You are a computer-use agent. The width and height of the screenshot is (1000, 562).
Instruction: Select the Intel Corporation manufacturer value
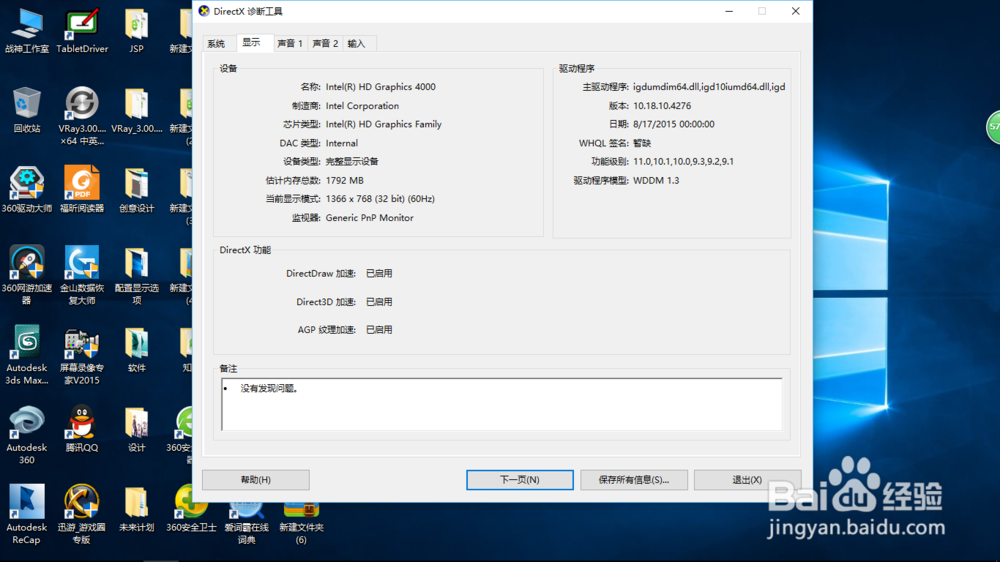click(362, 106)
